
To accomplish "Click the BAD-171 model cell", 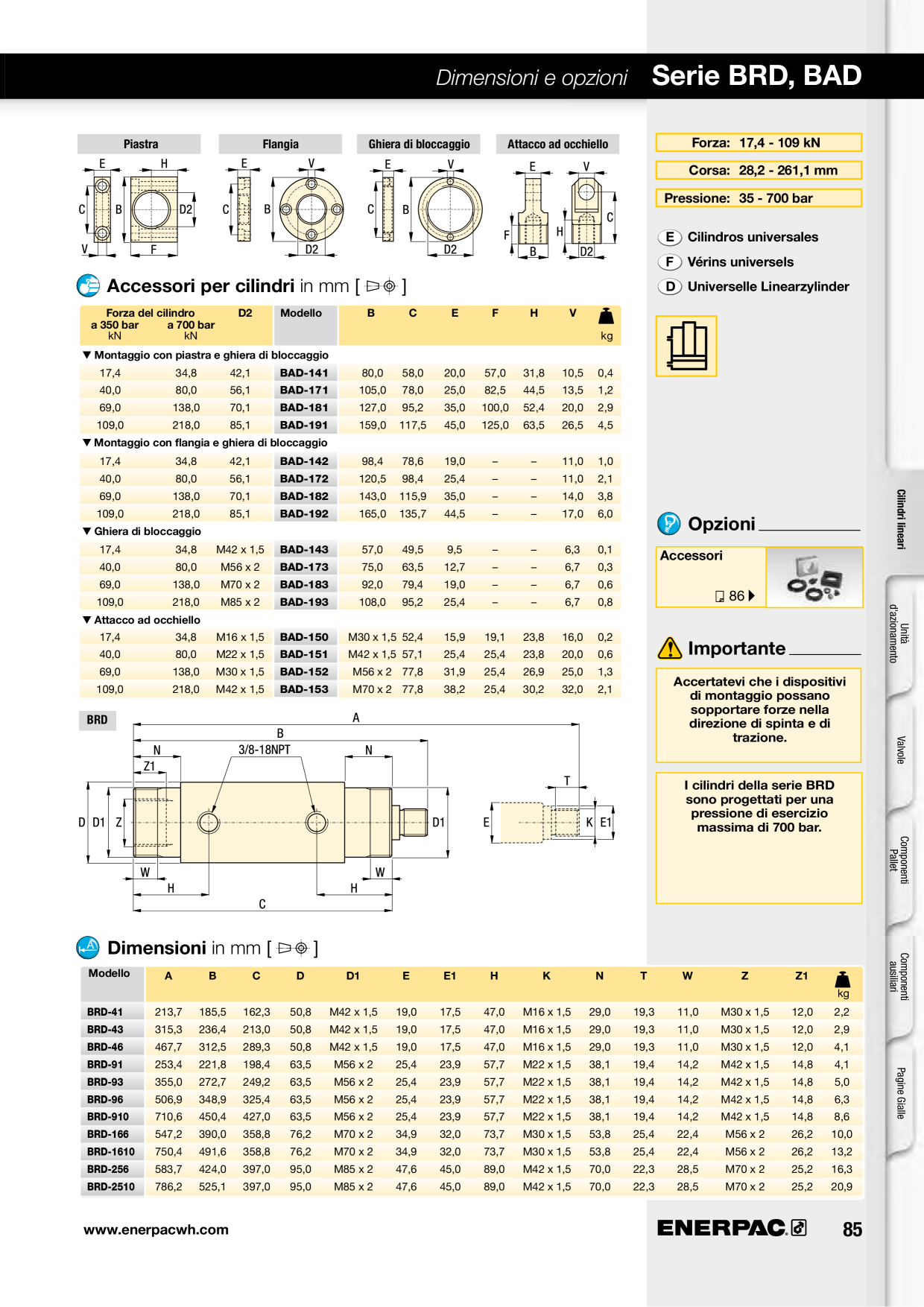I will (304, 390).
